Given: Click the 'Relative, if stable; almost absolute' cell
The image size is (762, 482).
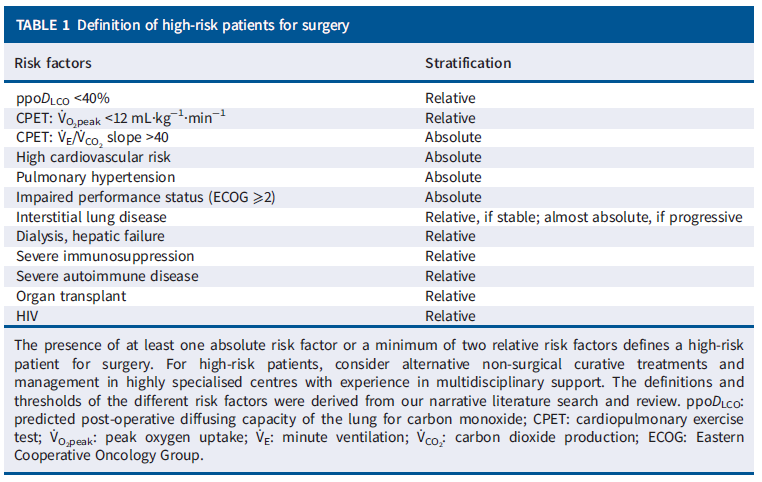Looking at the screenshot, I should pyautogui.click(x=583, y=217).
